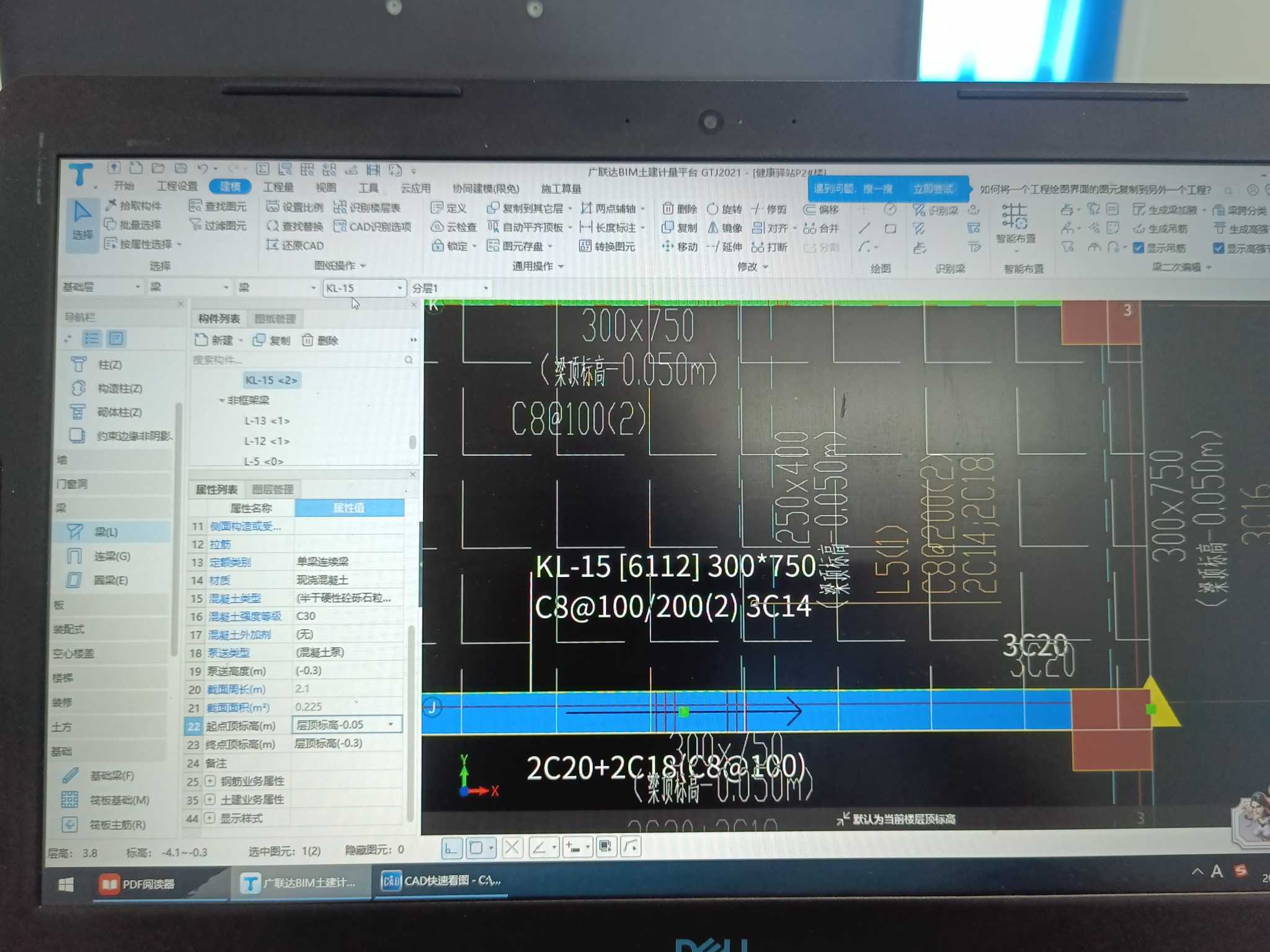Open 查找图元 find element

coord(218,206)
